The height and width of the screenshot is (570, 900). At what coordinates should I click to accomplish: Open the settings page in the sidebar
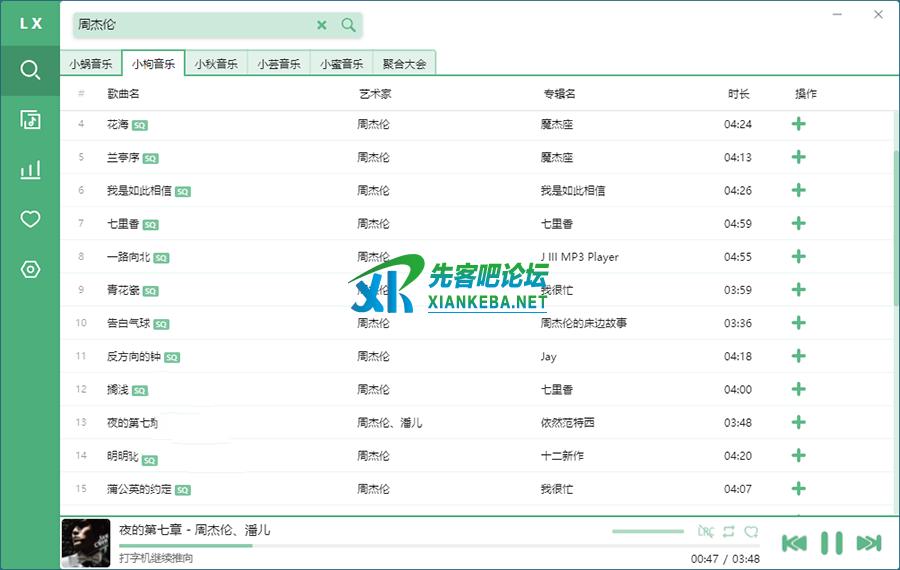pos(30,269)
